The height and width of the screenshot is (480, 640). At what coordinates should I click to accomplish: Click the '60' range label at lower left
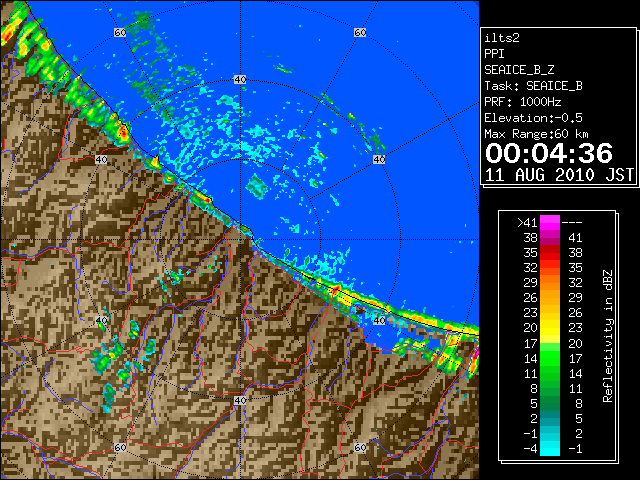(120, 448)
